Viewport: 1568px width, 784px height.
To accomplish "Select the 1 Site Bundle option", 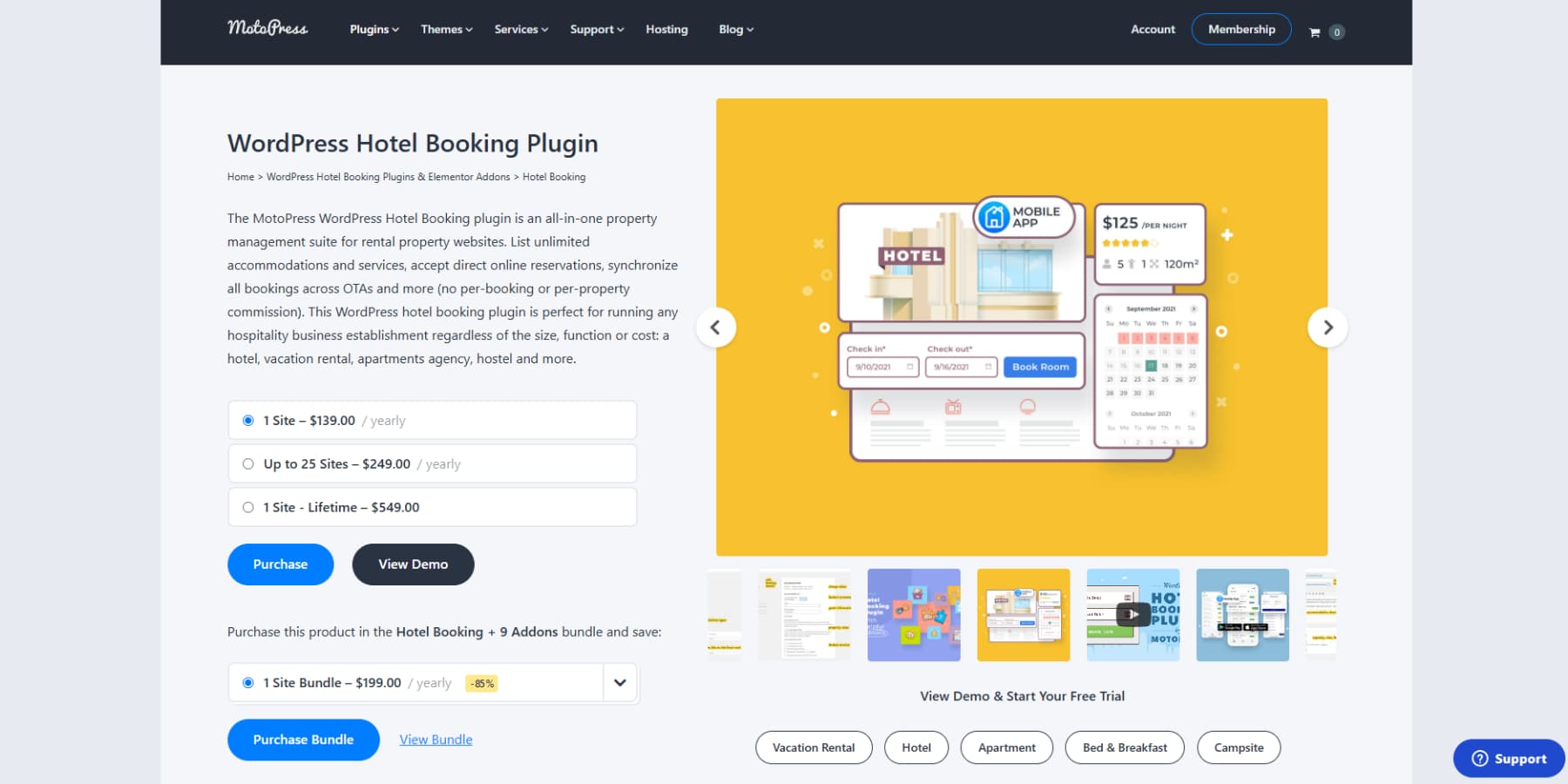I will [247, 683].
